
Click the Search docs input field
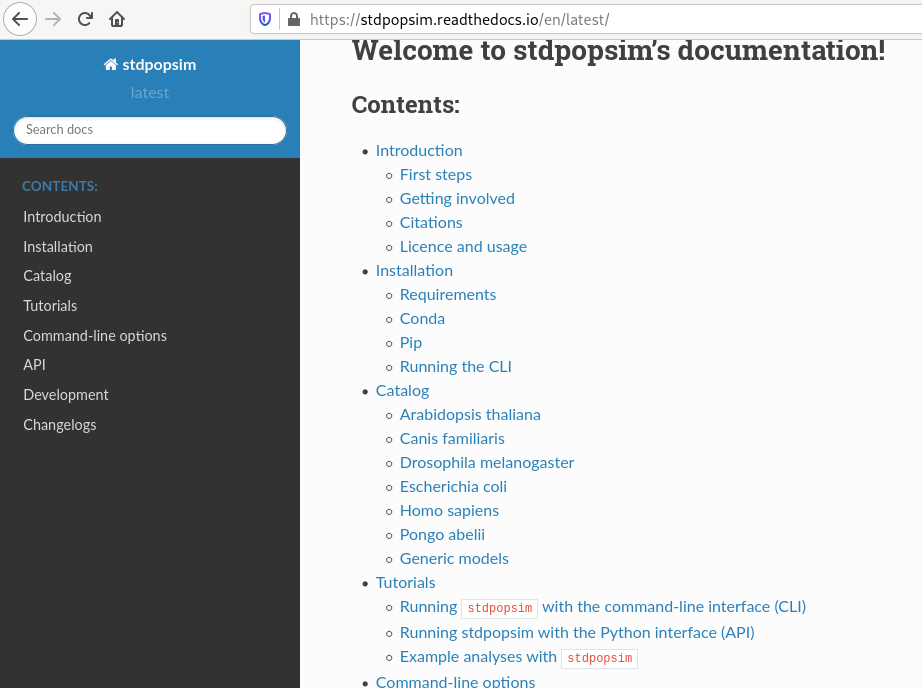pyautogui.click(x=149, y=130)
